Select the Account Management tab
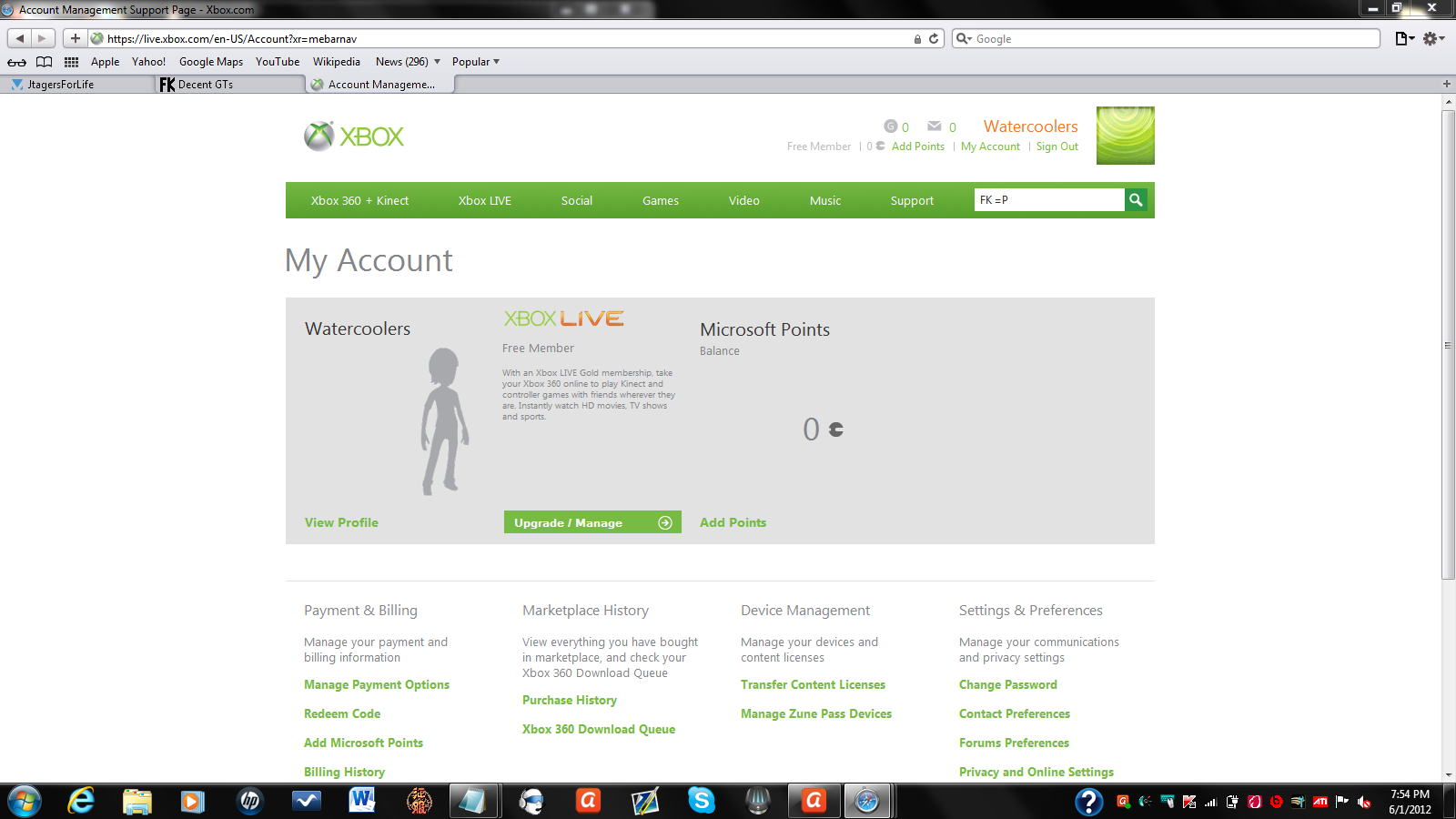Viewport: 1456px width, 819px height. point(380,85)
